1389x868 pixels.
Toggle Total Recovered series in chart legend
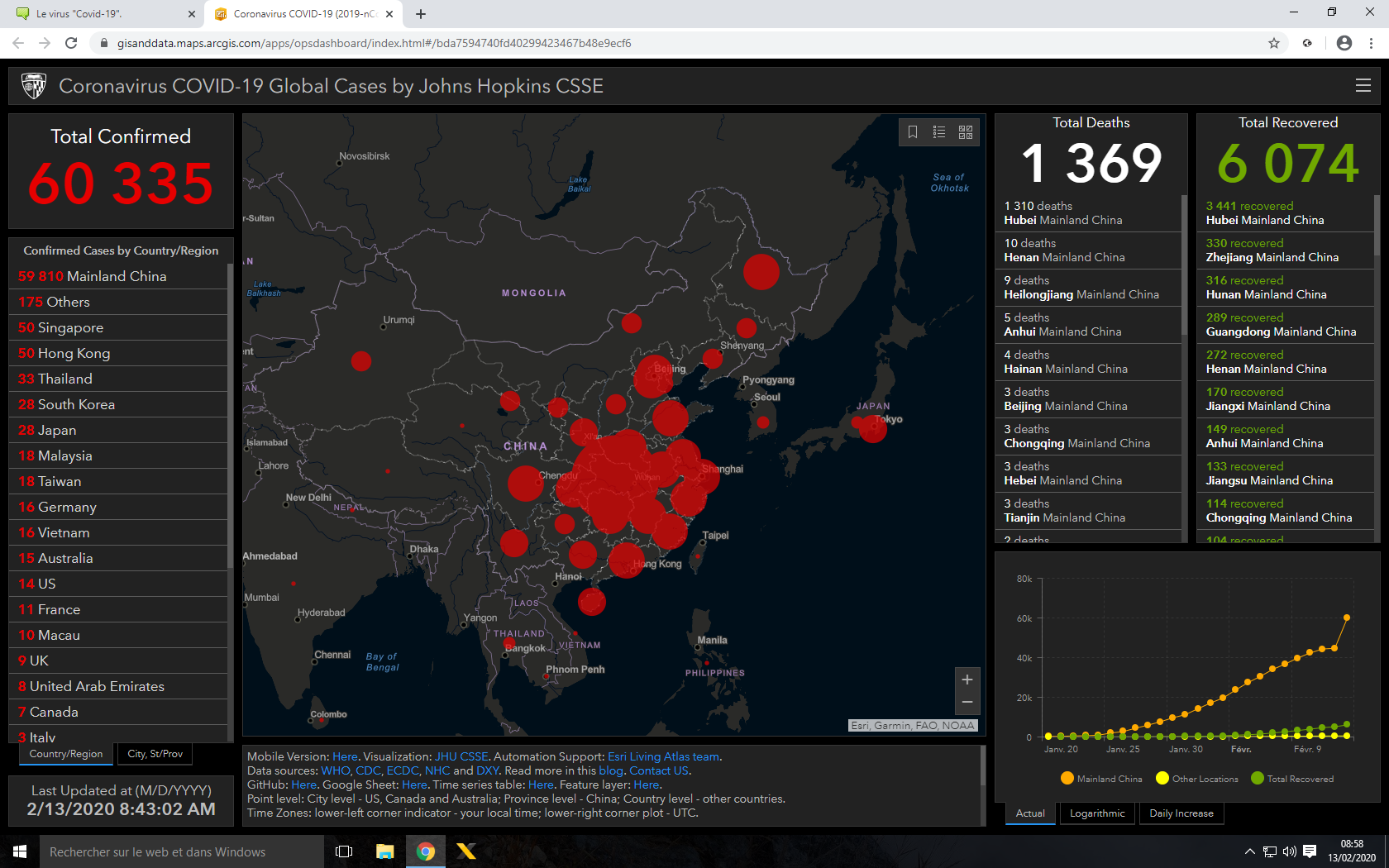(1292, 779)
